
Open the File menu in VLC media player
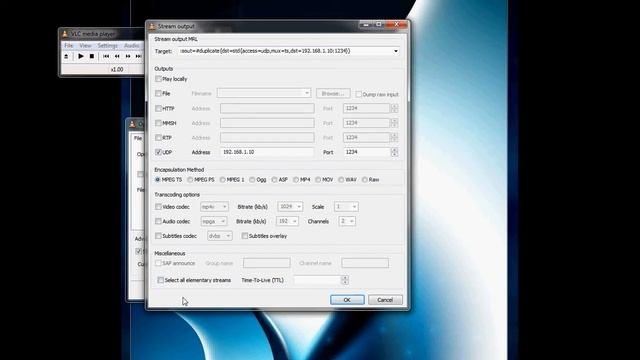point(69,45)
